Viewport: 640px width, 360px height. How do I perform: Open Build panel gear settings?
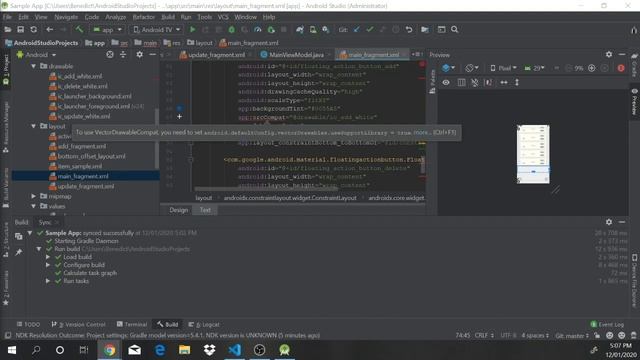[x=609, y=222]
